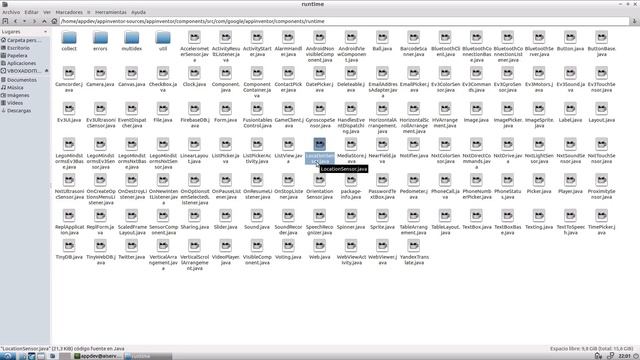Select the Camera.java file
Viewport: 640px width, 360px height.
tap(100, 77)
